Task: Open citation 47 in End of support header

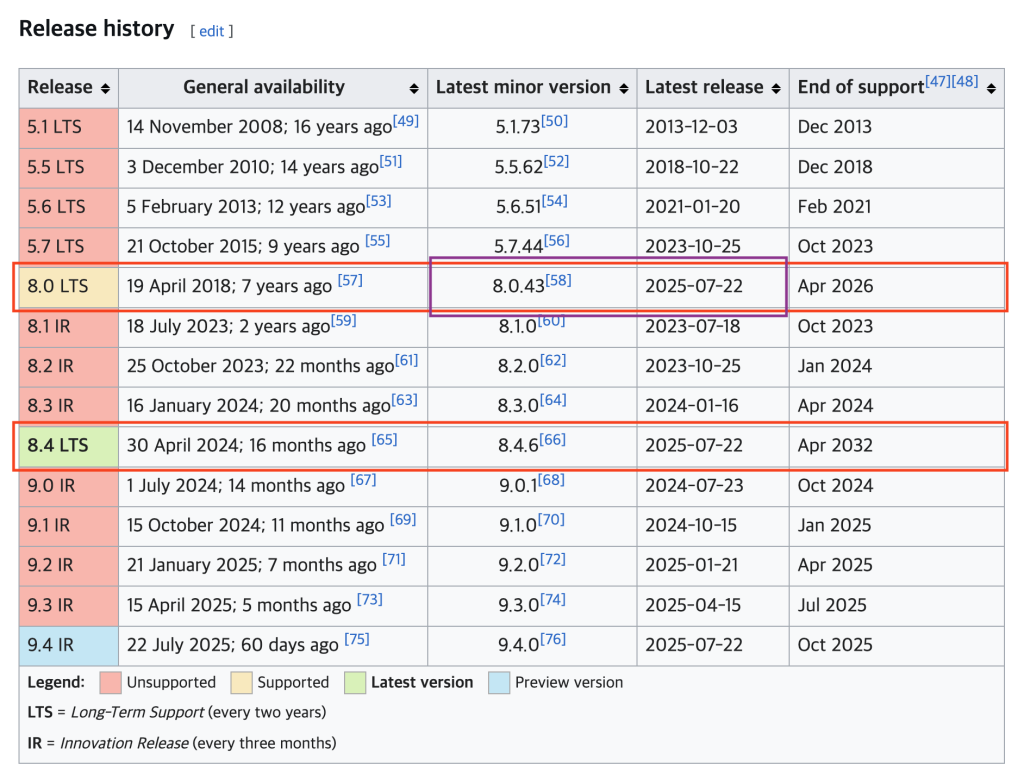Action: [938, 81]
